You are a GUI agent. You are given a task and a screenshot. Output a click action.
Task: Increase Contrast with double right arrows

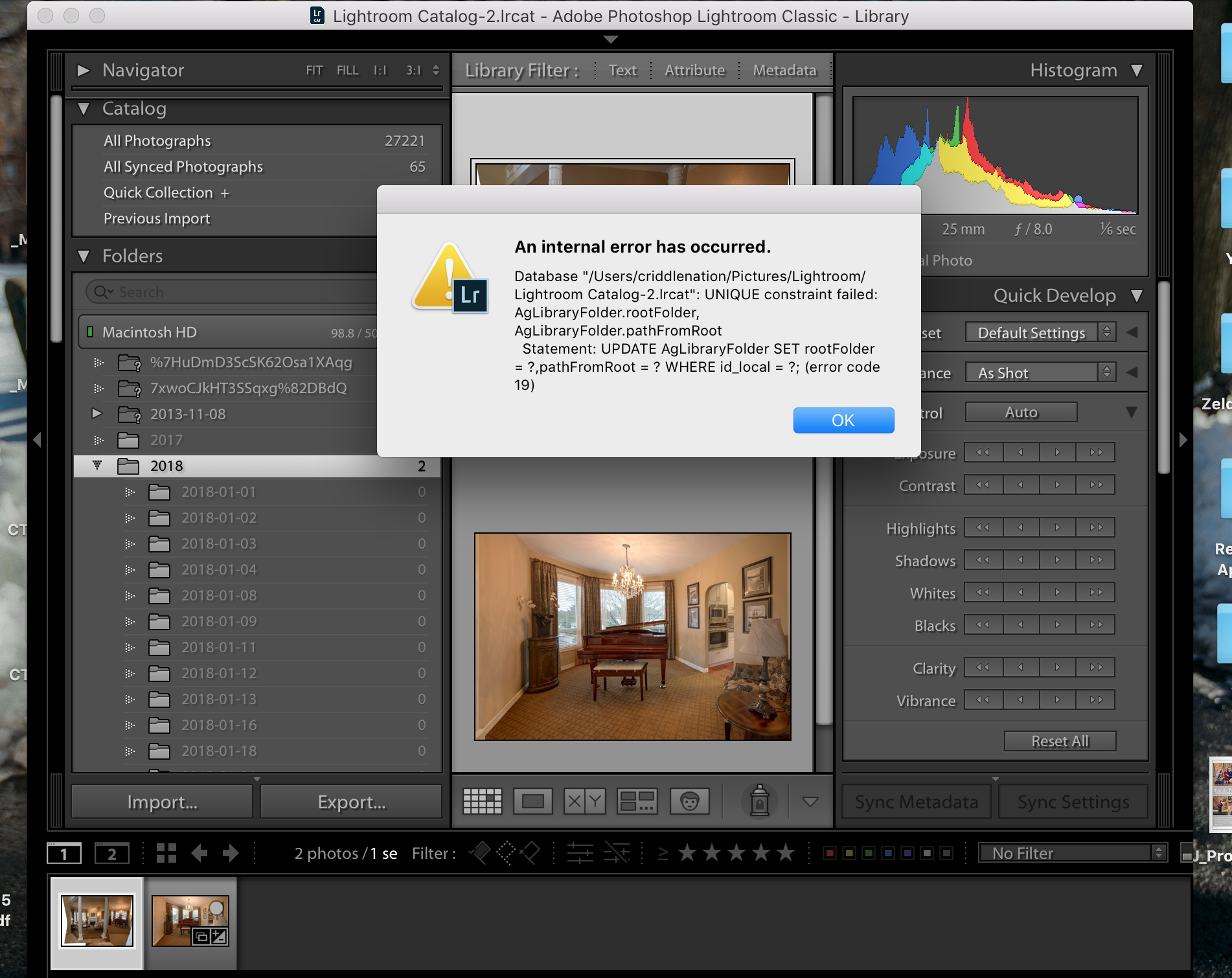pos(1096,484)
